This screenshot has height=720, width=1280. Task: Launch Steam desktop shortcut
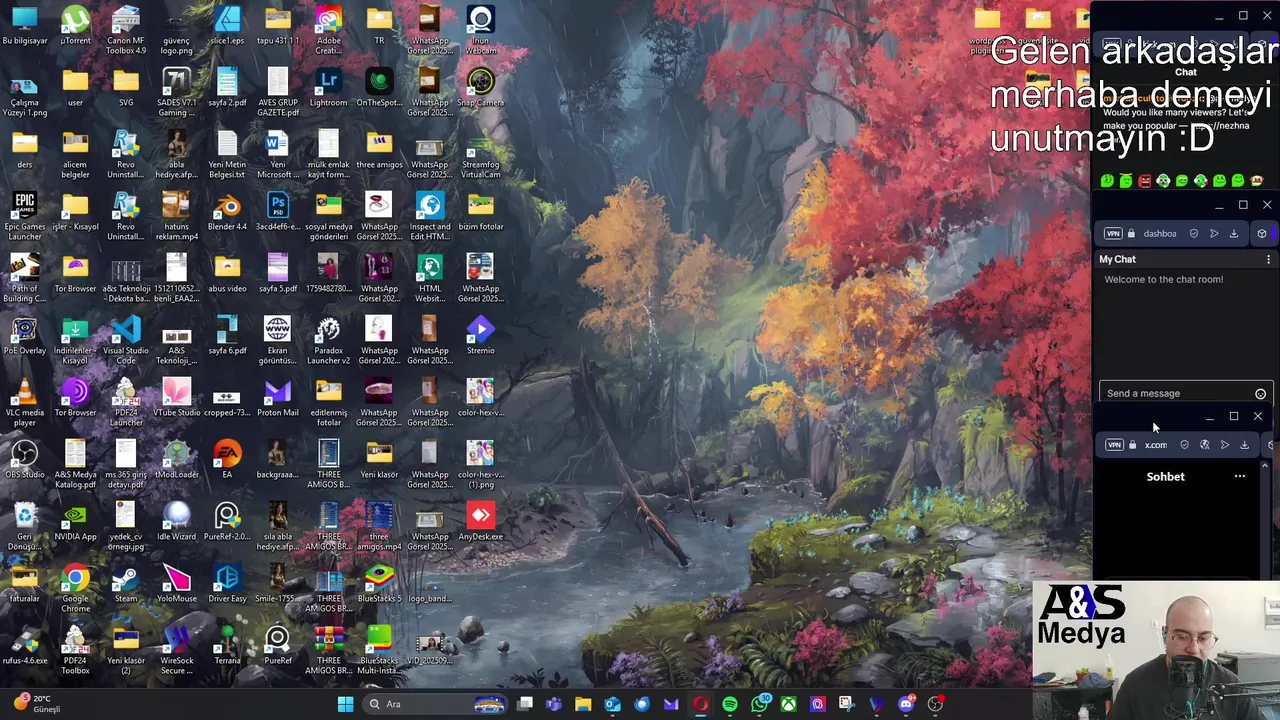[x=126, y=584]
